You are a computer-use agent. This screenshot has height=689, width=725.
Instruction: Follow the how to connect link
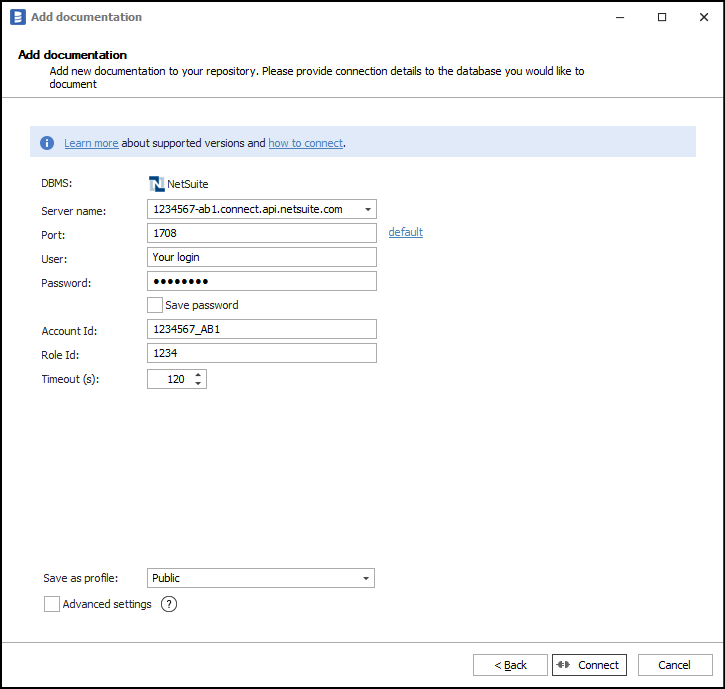tap(305, 143)
